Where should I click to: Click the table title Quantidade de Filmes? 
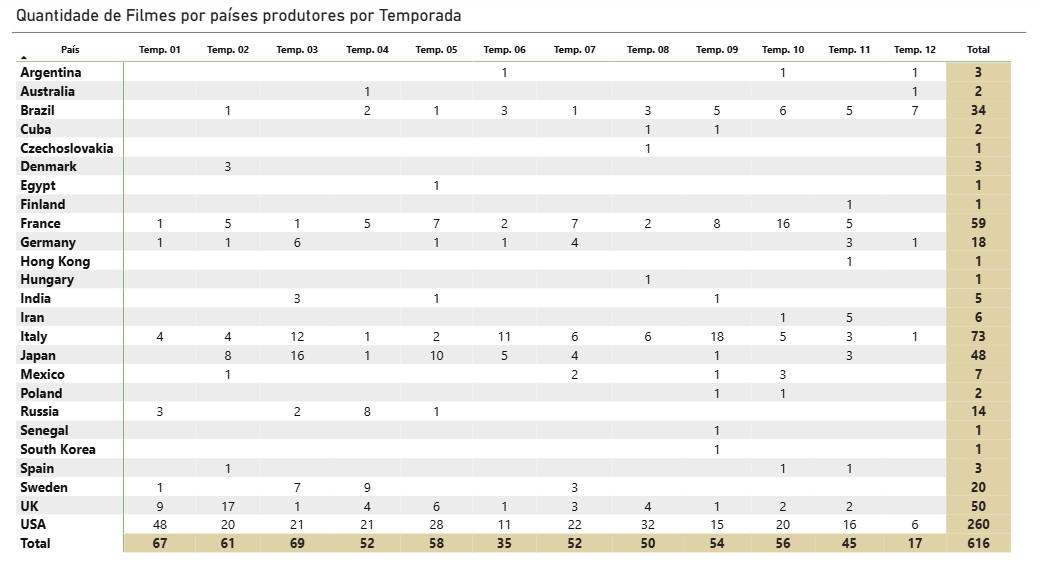pos(238,15)
